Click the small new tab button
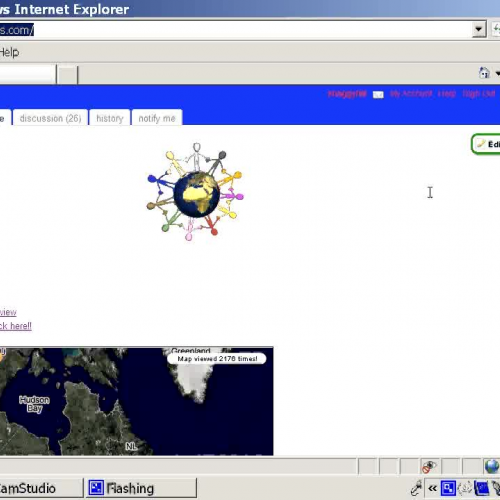This screenshot has height=500, width=500. point(67,75)
